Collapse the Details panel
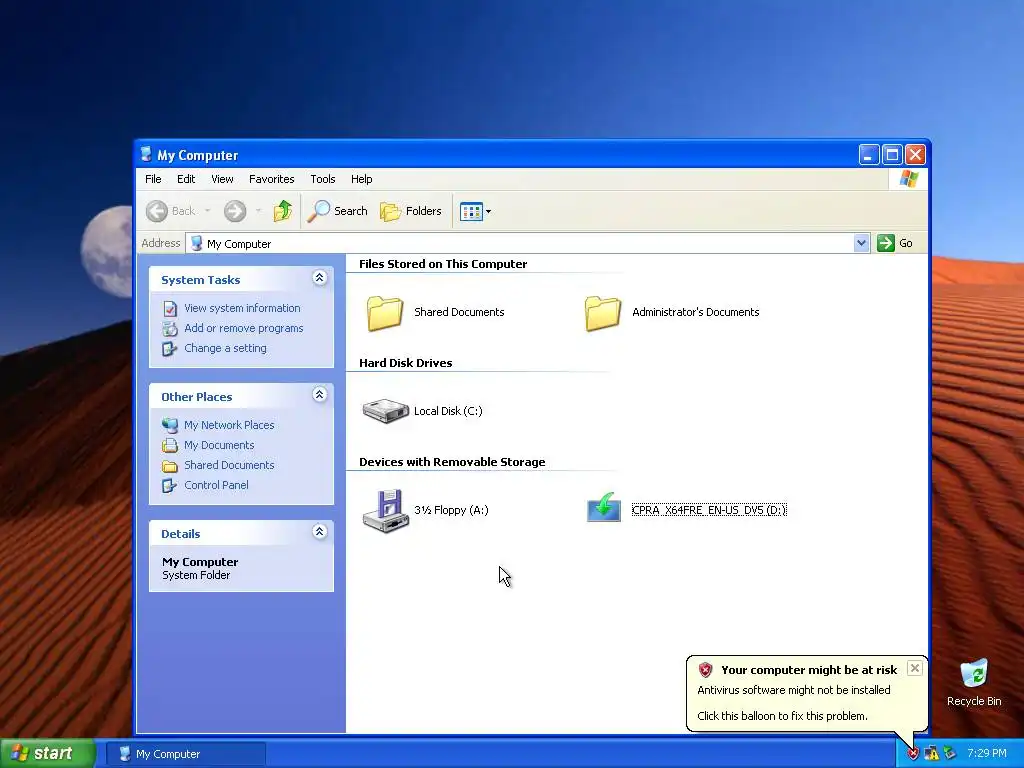The image size is (1024, 768). click(x=319, y=532)
